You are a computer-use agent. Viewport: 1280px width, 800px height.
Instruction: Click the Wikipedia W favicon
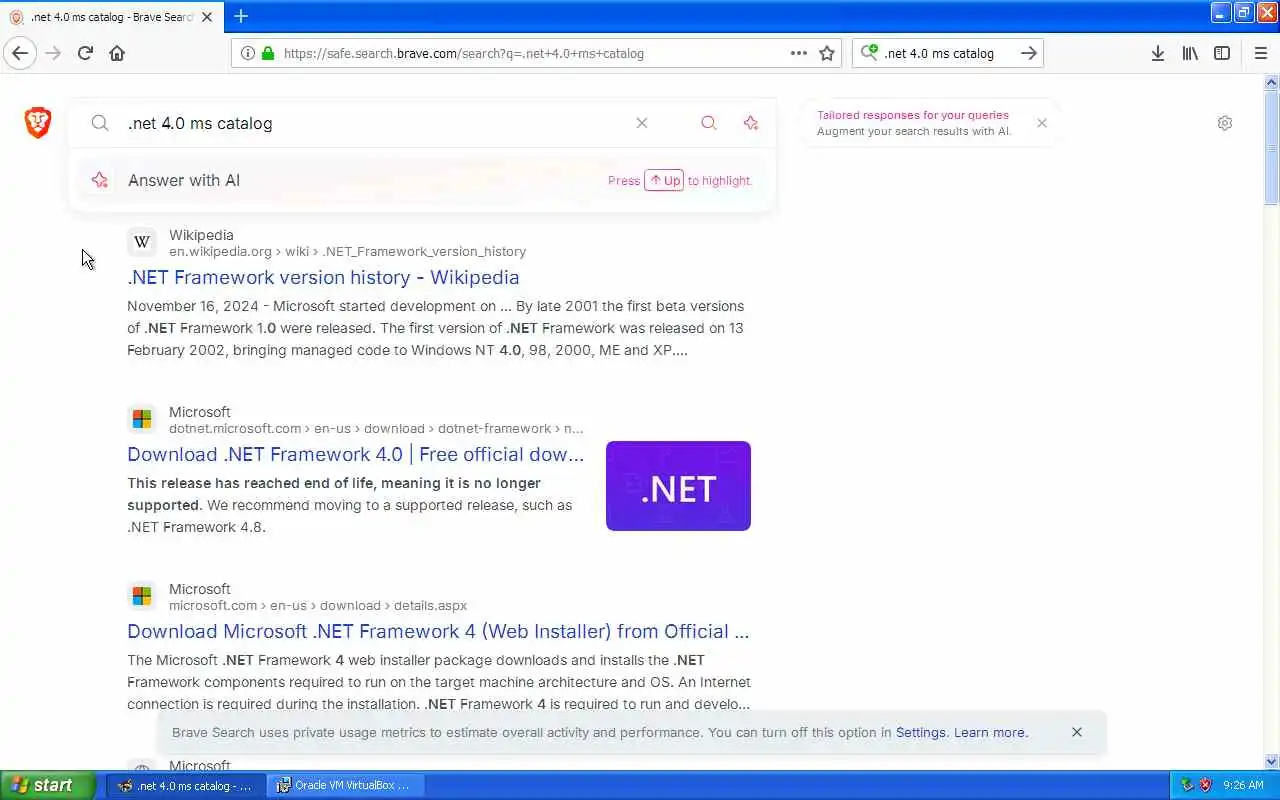tap(142, 242)
